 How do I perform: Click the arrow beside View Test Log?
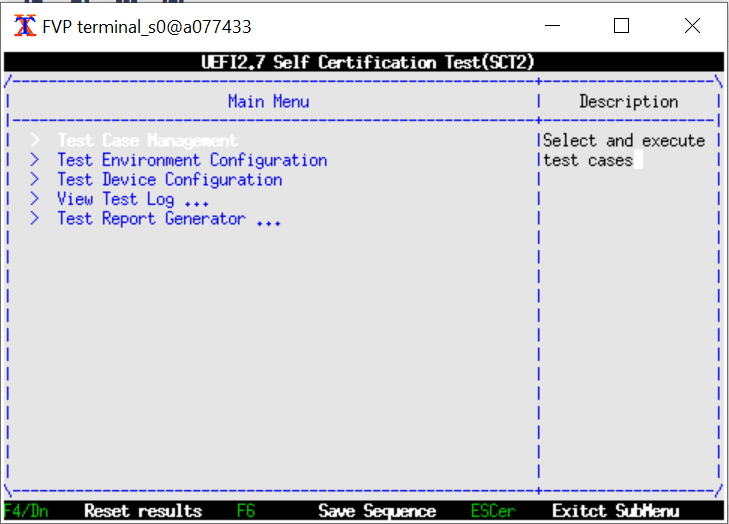click(35, 199)
